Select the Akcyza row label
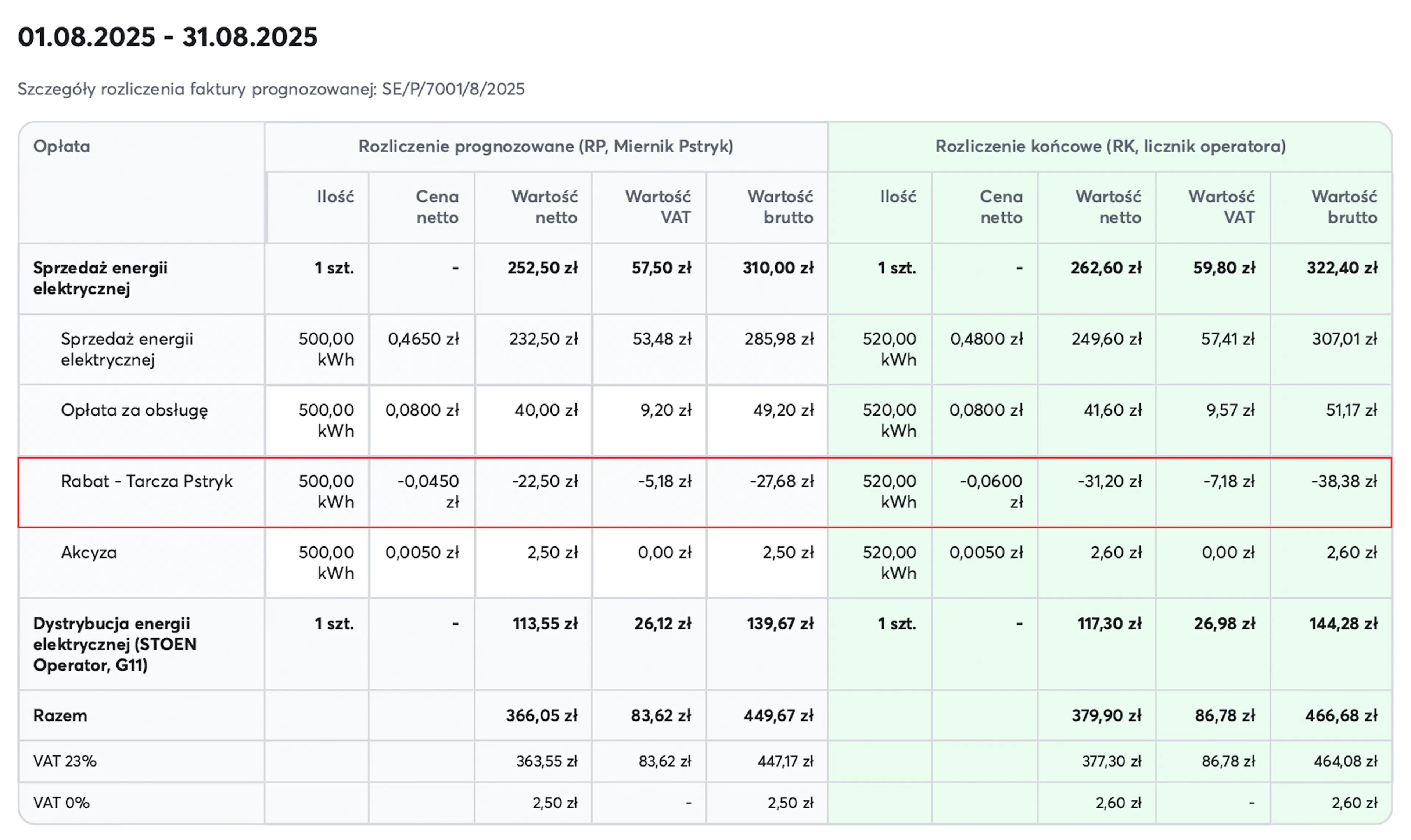The height and width of the screenshot is (840, 1411). point(89,552)
